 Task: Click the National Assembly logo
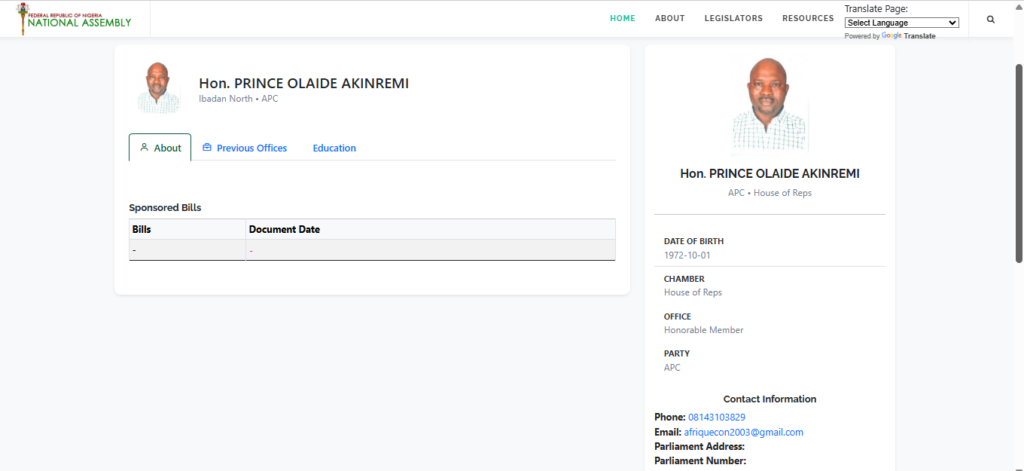73,18
